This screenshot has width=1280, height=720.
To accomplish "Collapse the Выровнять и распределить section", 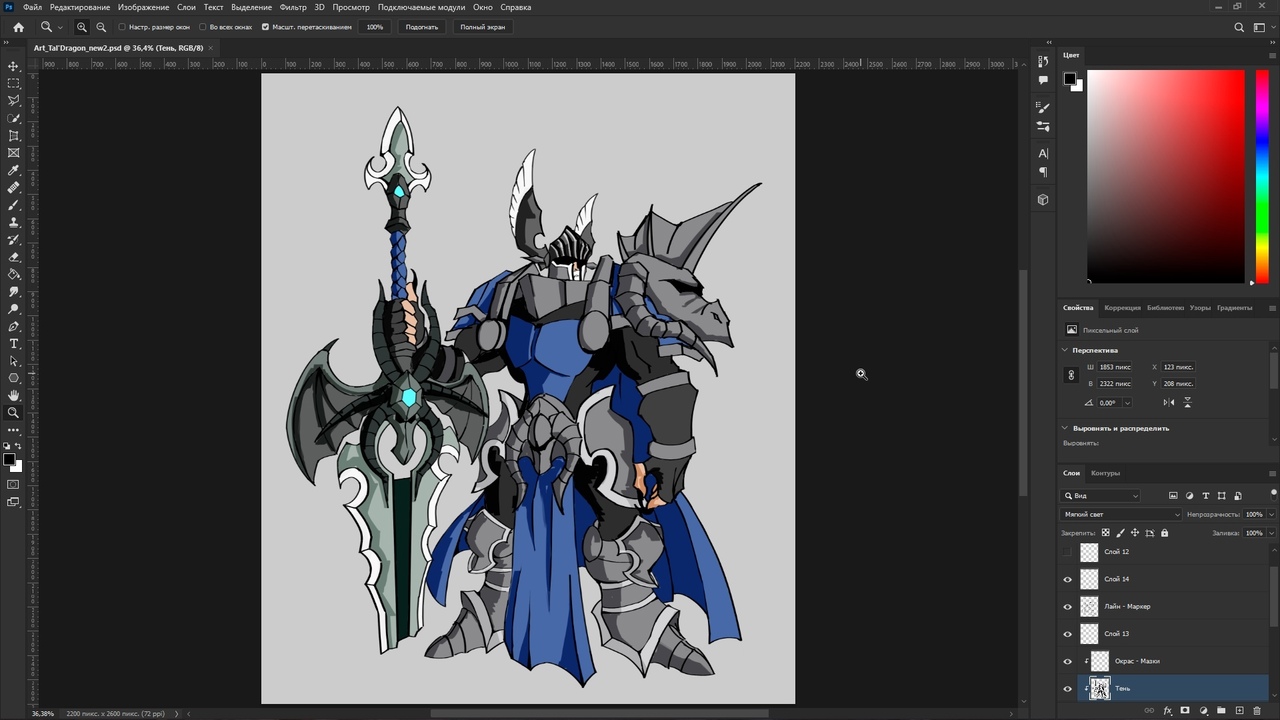I will click(1065, 428).
